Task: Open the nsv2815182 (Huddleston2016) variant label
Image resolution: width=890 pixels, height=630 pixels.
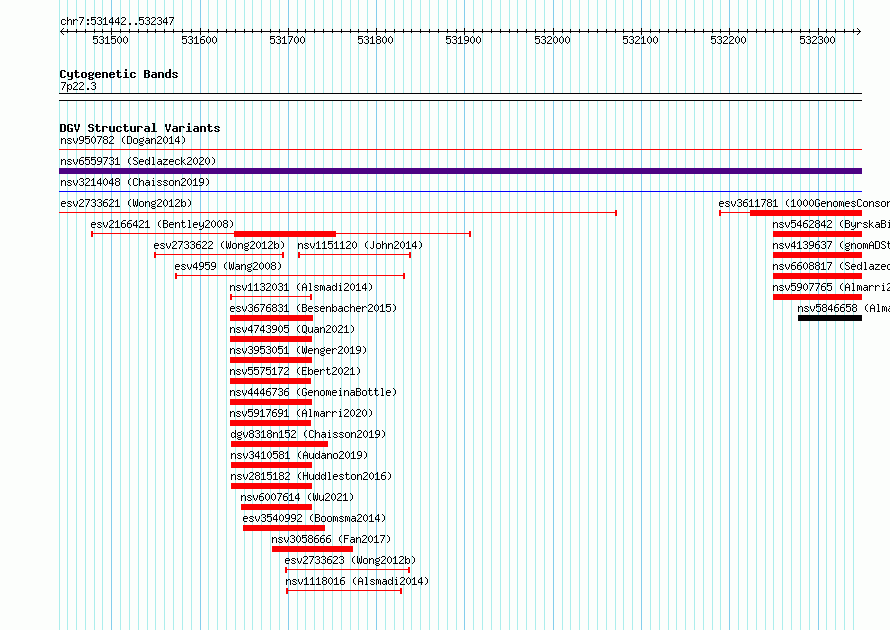Action: pos(311,476)
